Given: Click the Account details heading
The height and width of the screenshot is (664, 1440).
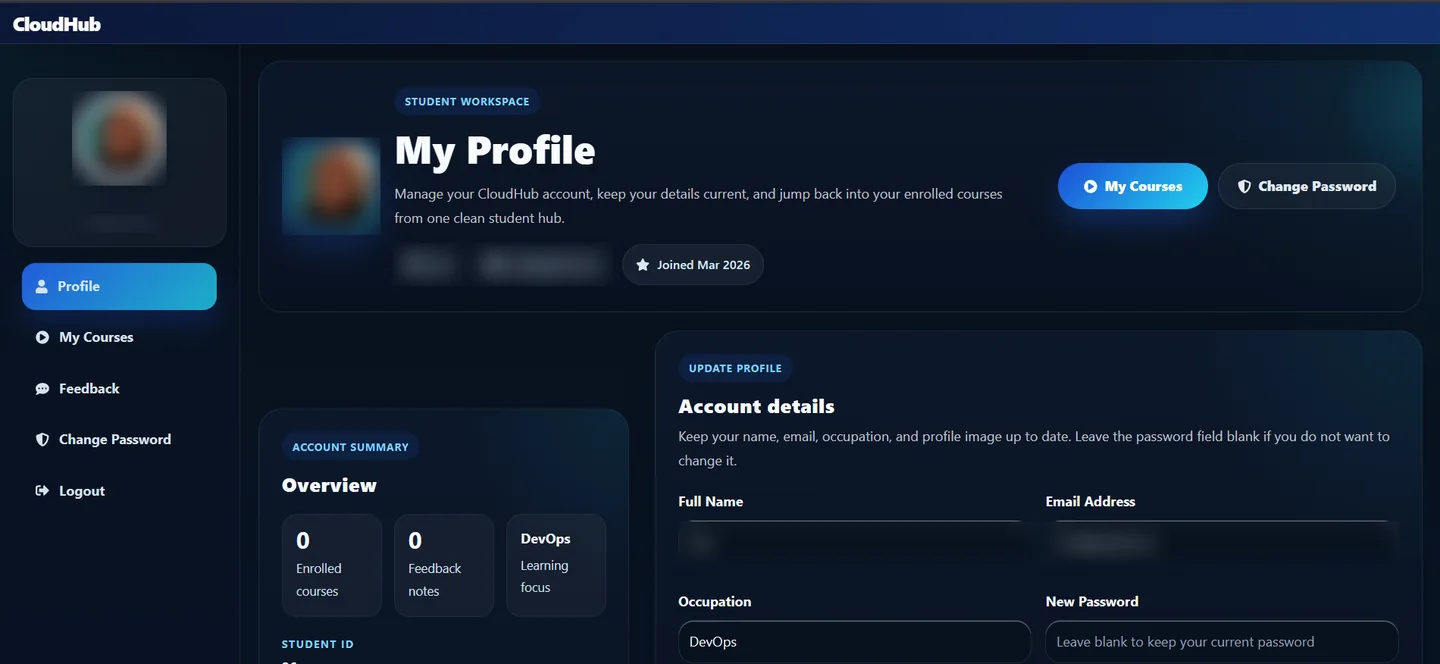Looking at the screenshot, I should [756, 407].
